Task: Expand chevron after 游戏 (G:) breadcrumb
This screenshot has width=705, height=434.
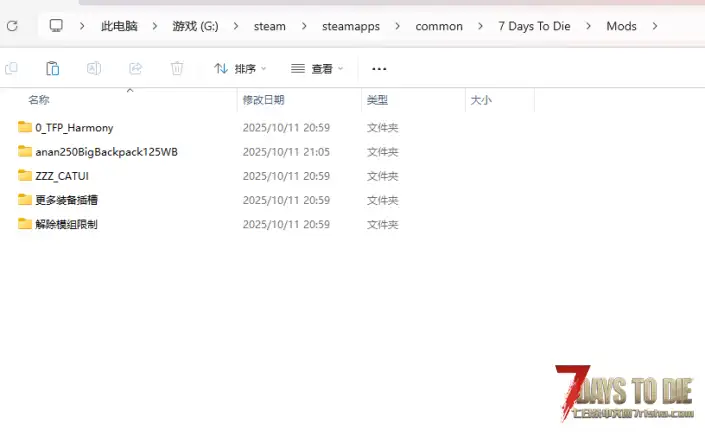Action: click(x=236, y=26)
